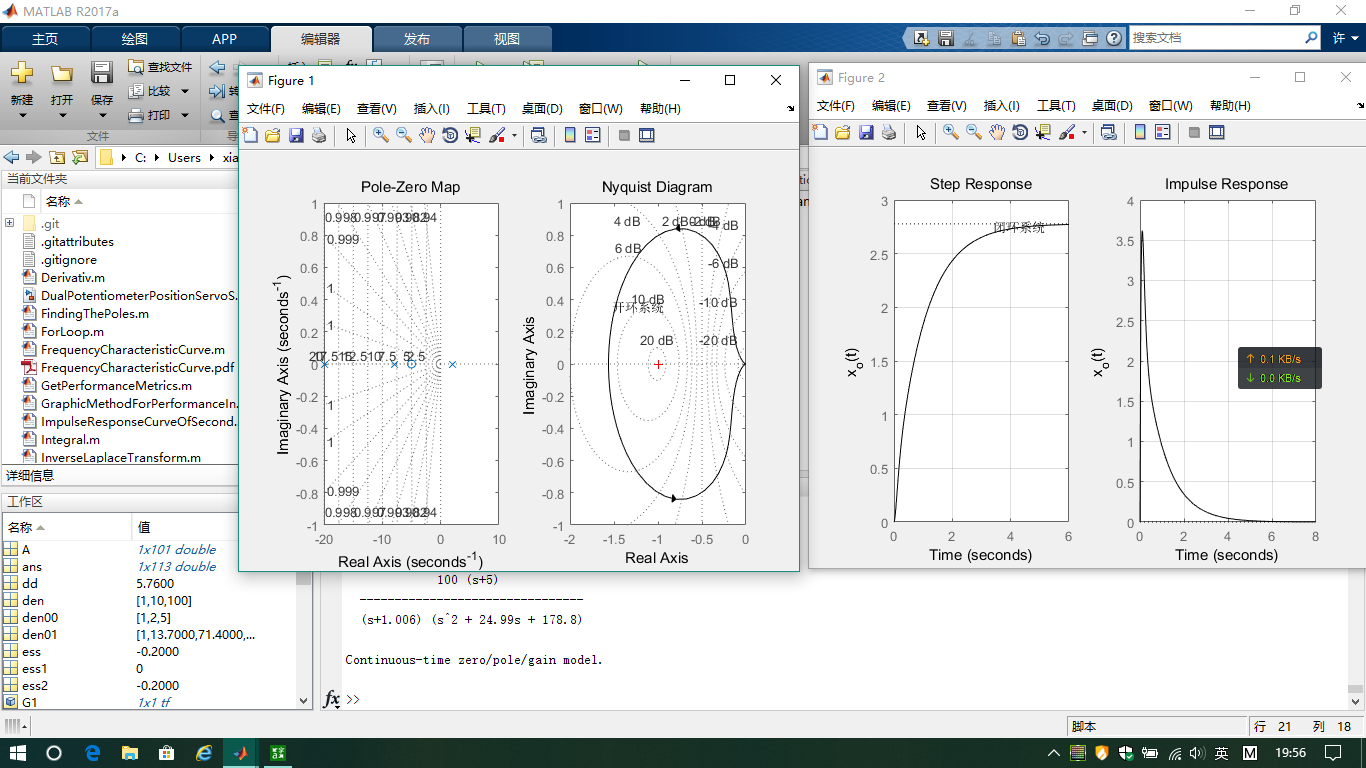This screenshot has width=1366, height=768.
Task: Click New Figure icon in Figure 1 toolbar
Action: pyautogui.click(x=250, y=135)
